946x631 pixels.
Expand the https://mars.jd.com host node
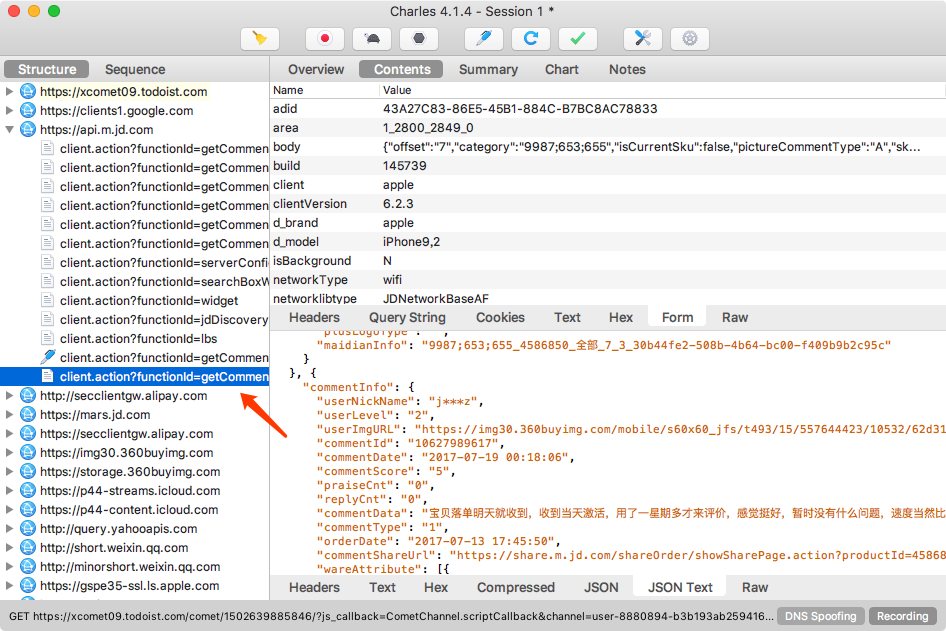pyautogui.click(x=10, y=415)
